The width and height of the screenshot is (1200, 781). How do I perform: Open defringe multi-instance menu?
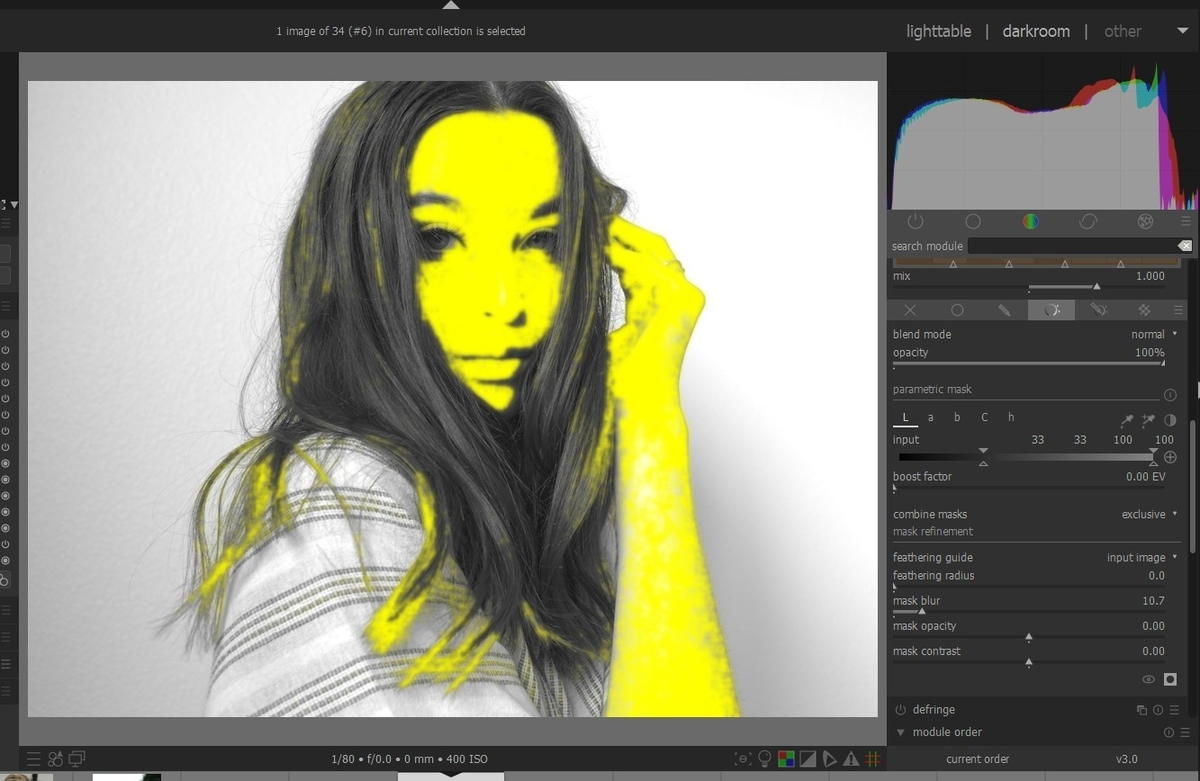point(1142,710)
